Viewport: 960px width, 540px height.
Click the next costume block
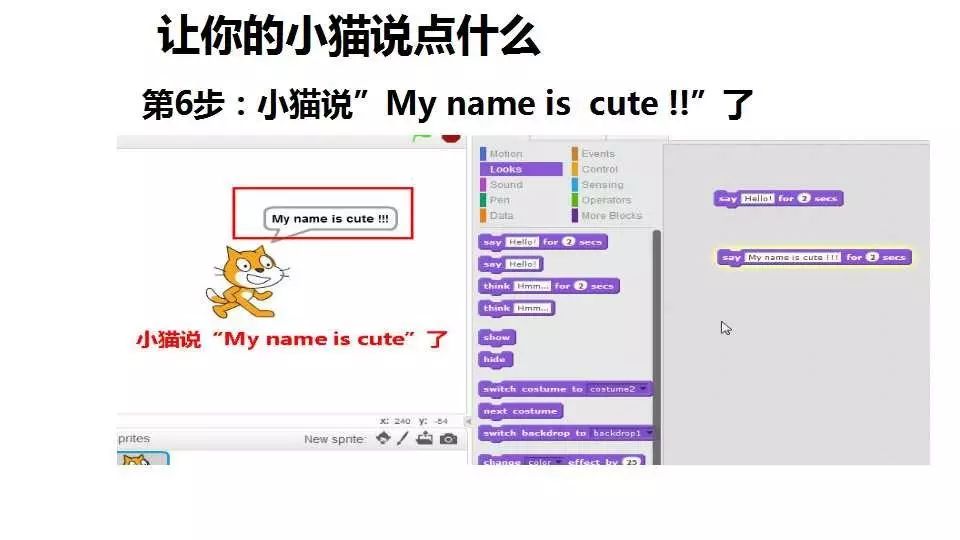click(x=520, y=411)
